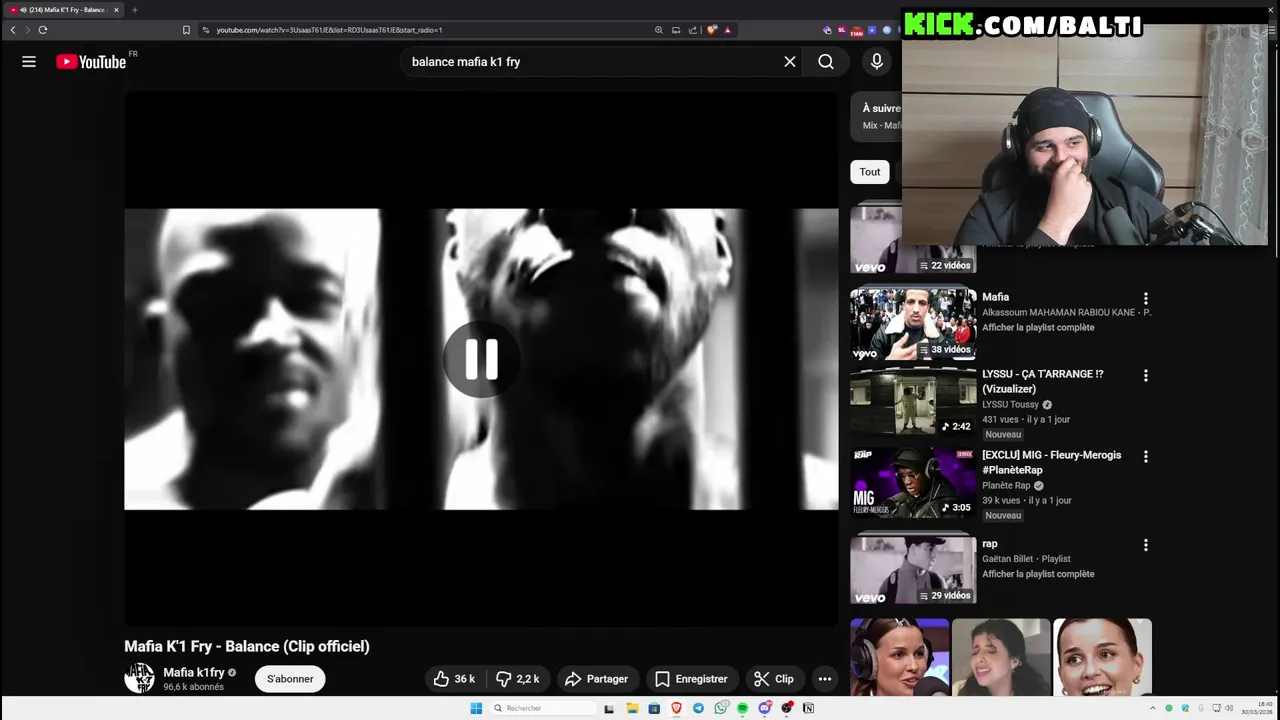Screen dimensions: 1280x720
Task: Save video with Enregistrer button
Action: pos(691,679)
